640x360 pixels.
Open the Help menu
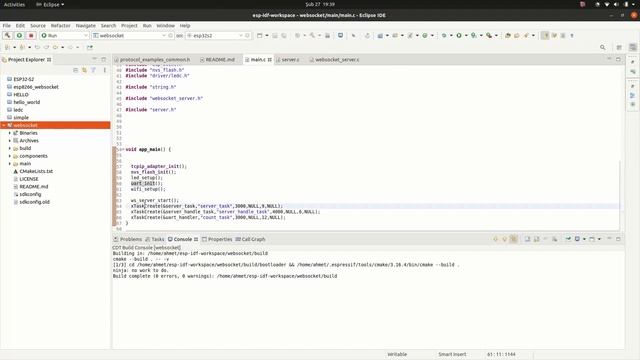[185, 25]
